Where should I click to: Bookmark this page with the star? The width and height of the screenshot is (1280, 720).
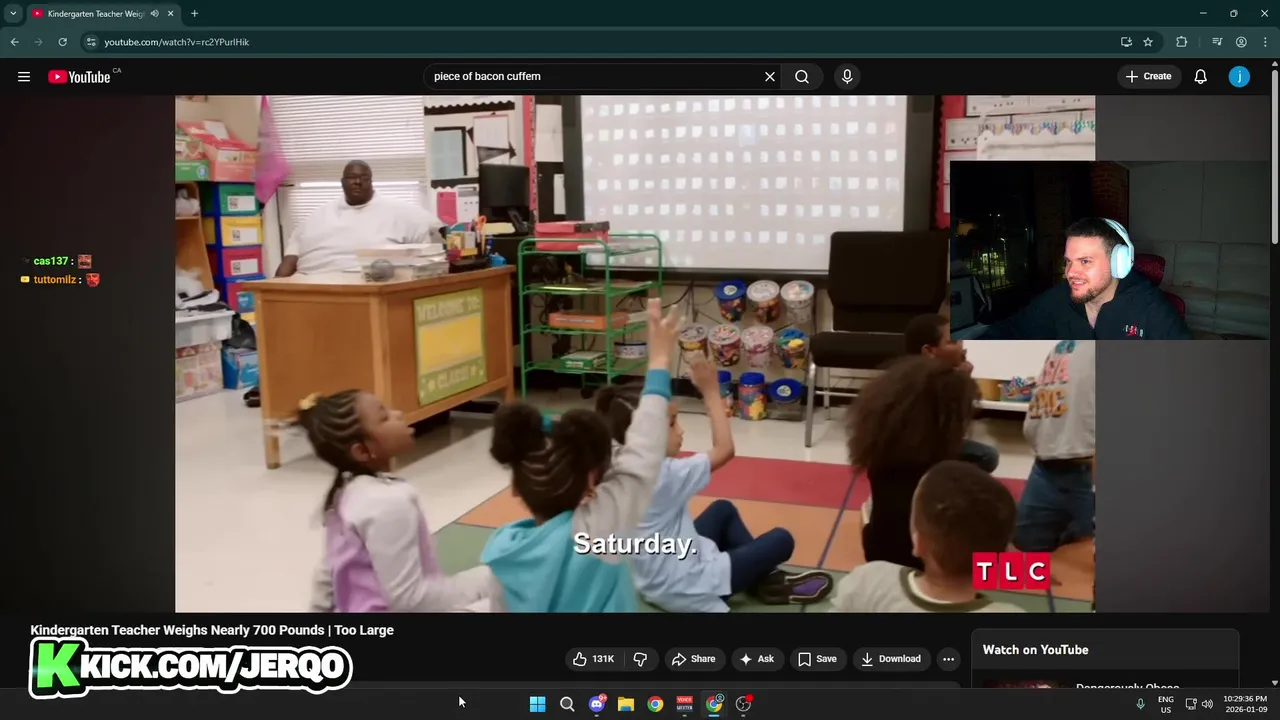click(1148, 42)
